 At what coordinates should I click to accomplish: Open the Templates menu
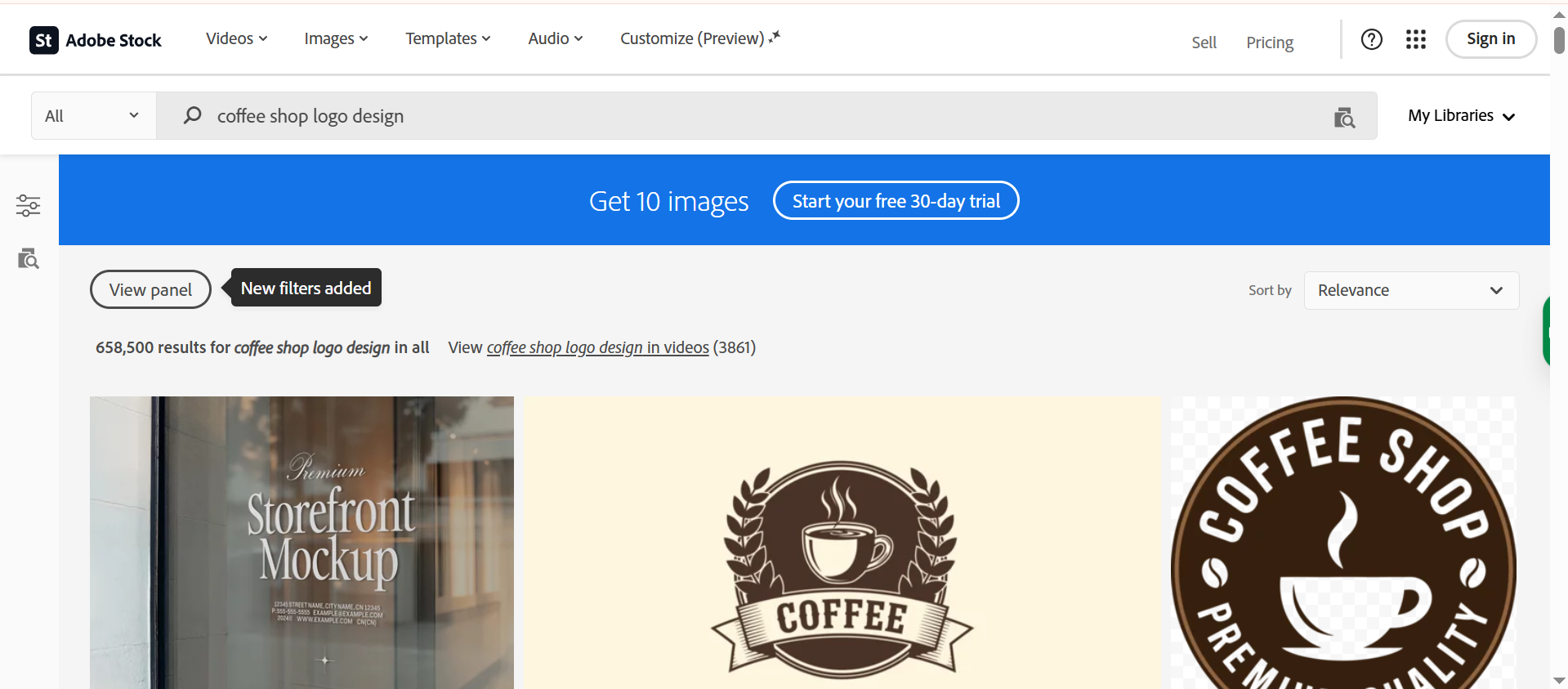point(448,38)
